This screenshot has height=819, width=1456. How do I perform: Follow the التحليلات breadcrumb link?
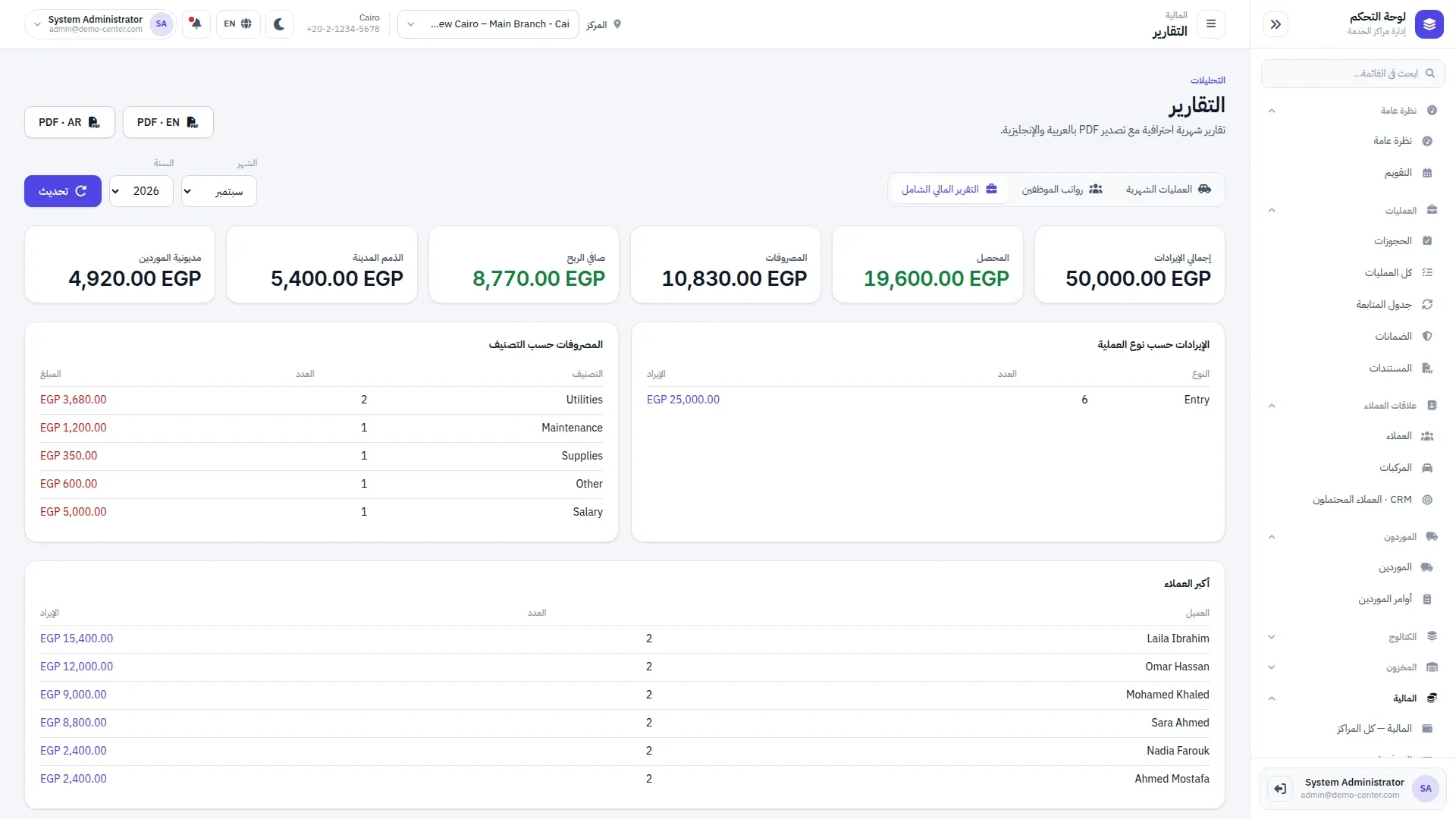tap(1207, 80)
